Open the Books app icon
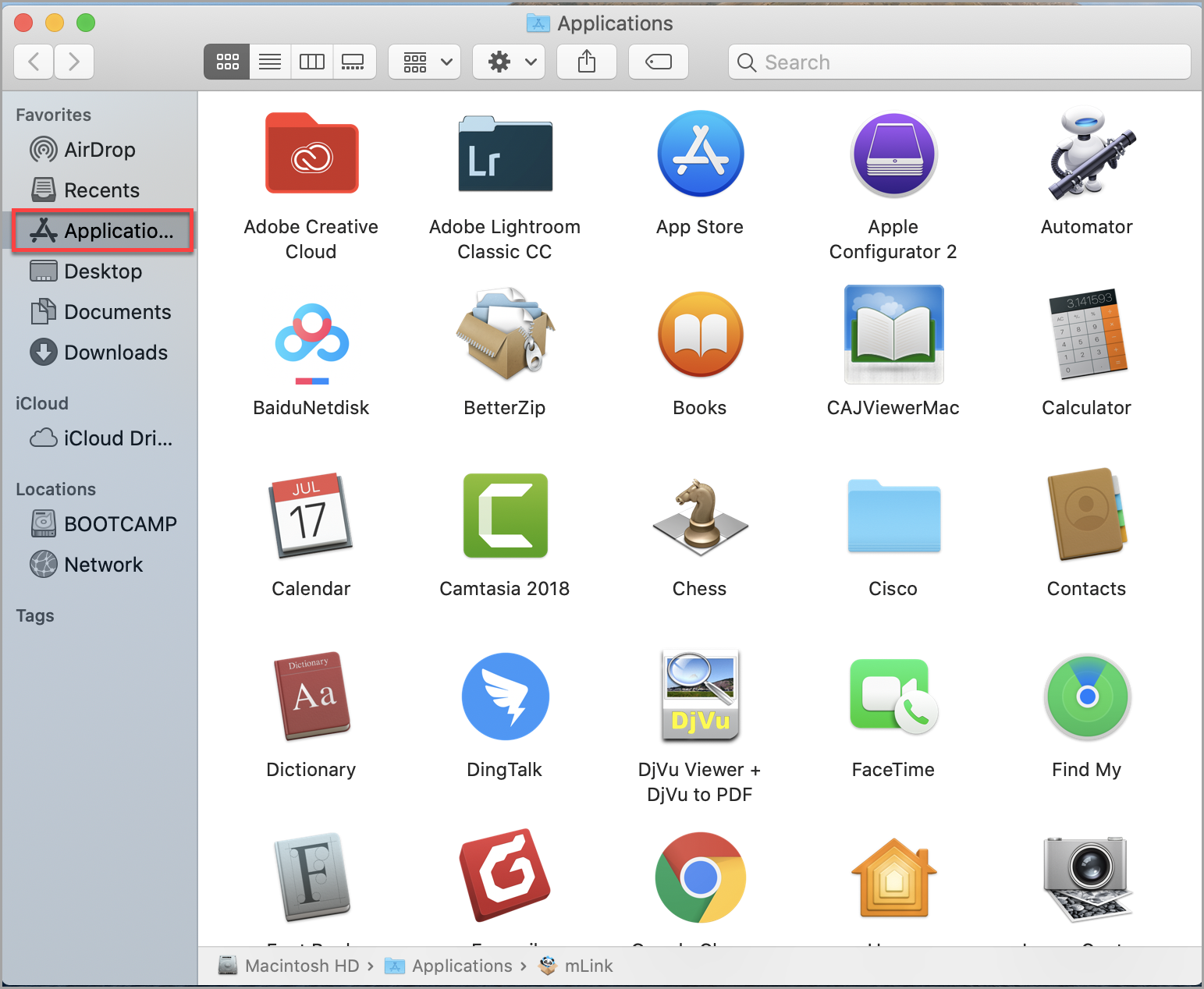1204x989 pixels. coord(700,335)
